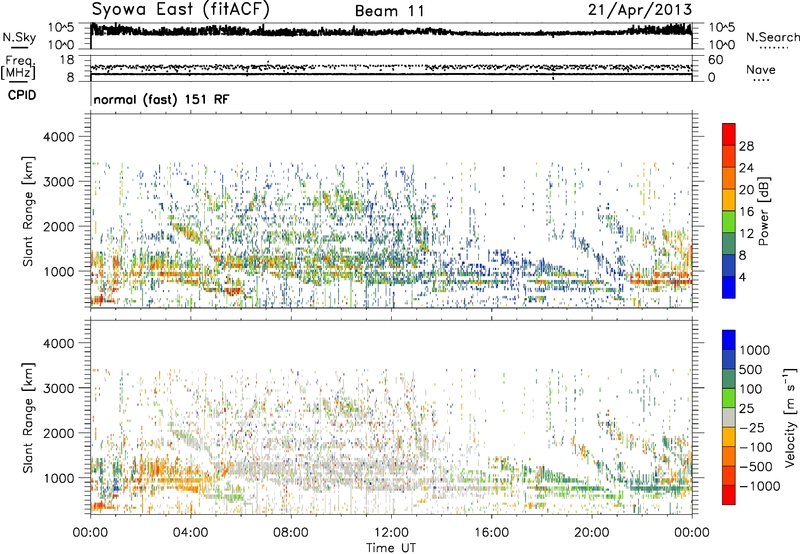The height and width of the screenshot is (554, 800).
Task: Select the yellow-orange 16–20 dB Power swatch
Action: [729, 200]
